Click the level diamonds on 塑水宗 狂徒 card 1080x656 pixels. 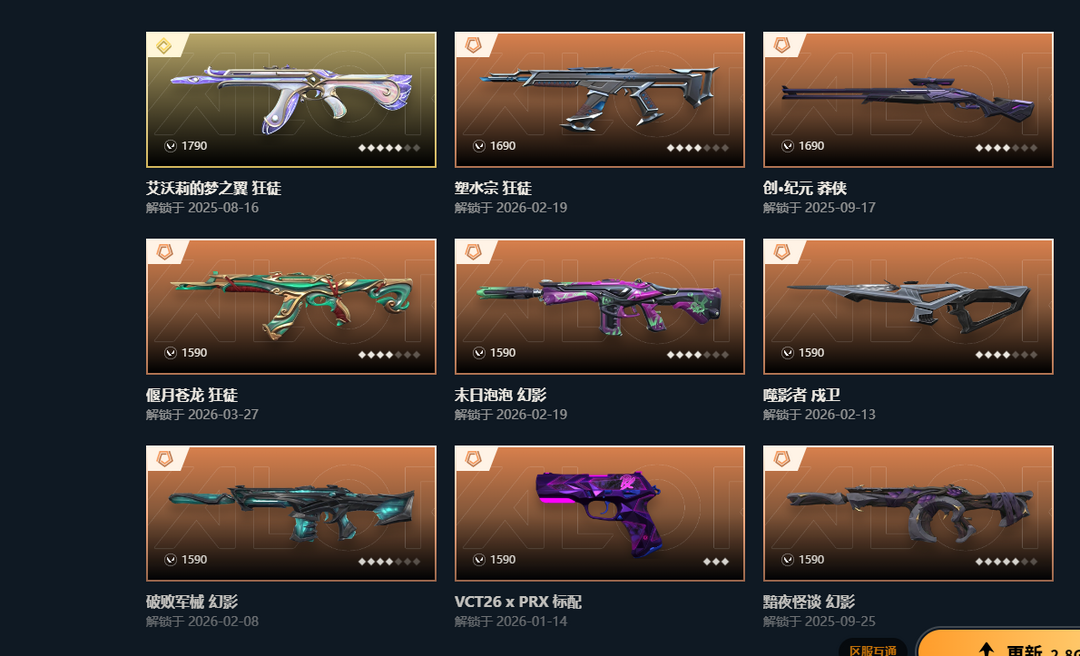click(x=697, y=147)
